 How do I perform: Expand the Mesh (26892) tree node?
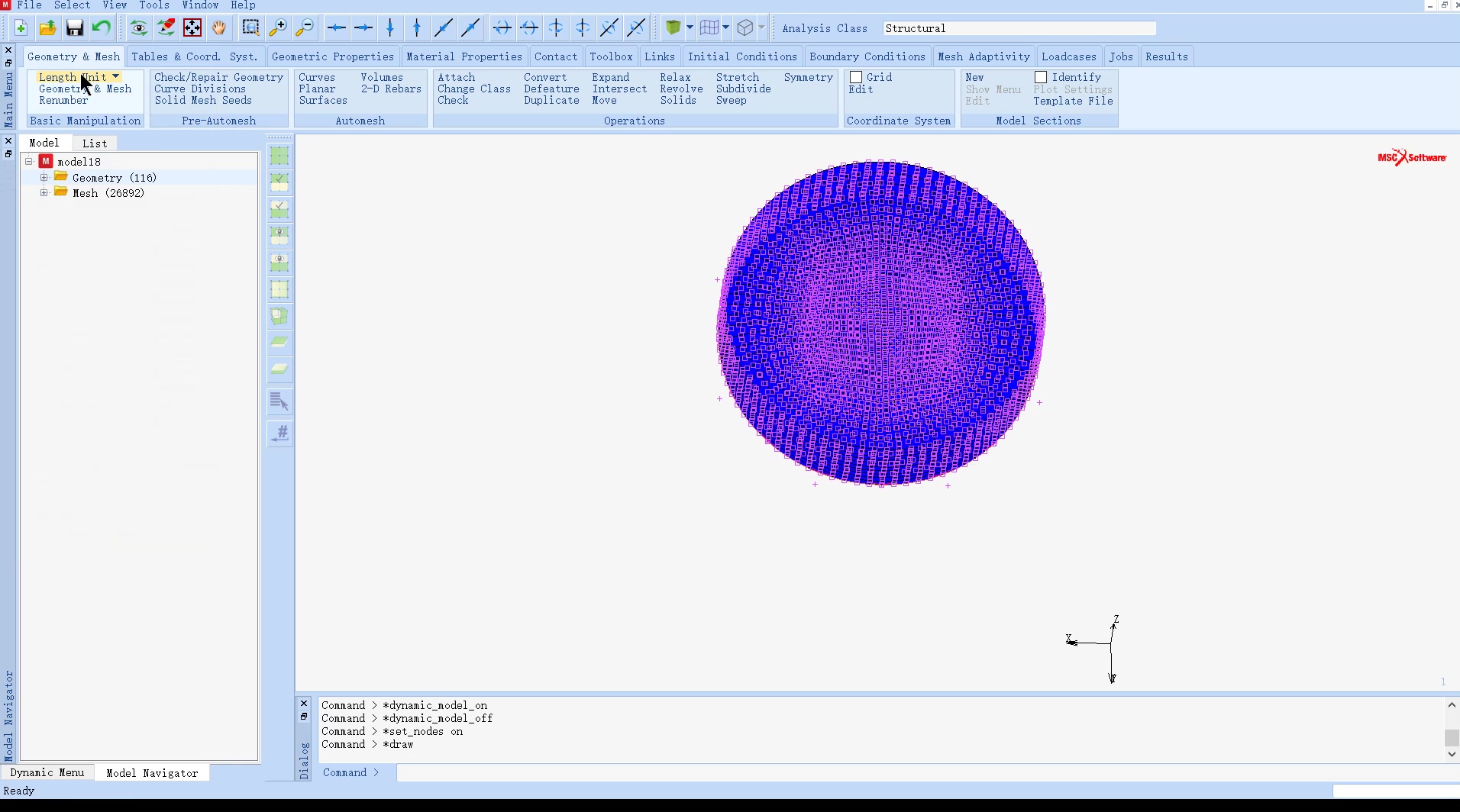(x=44, y=193)
